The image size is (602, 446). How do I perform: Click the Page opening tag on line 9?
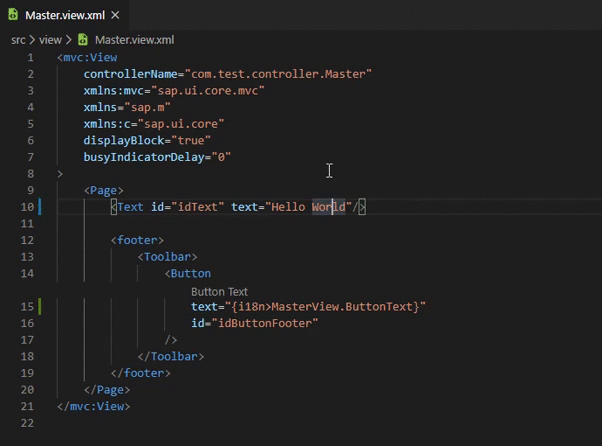coord(104,190)
